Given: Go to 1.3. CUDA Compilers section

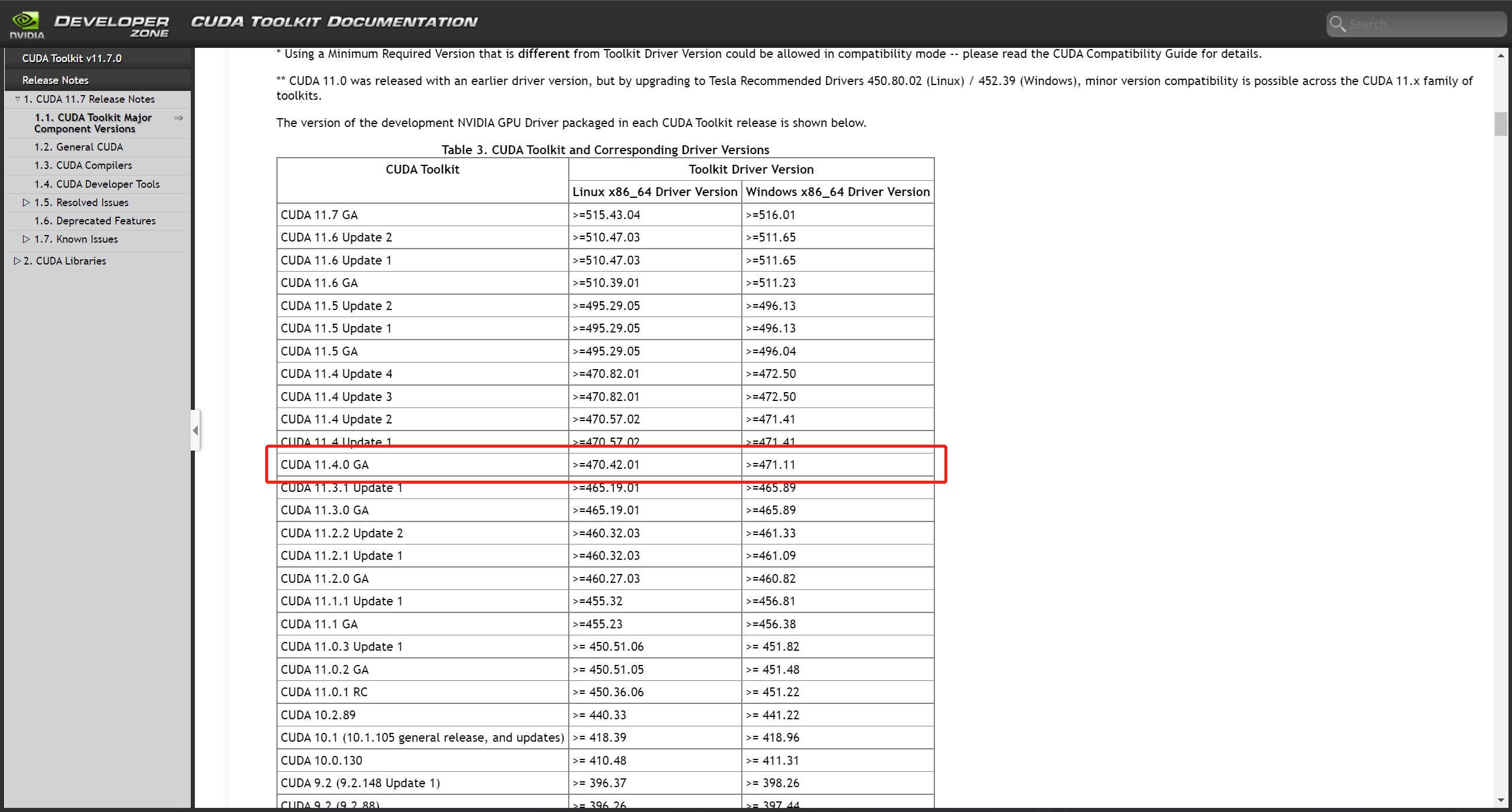Looking at the screenshot, I should point(83,165).
